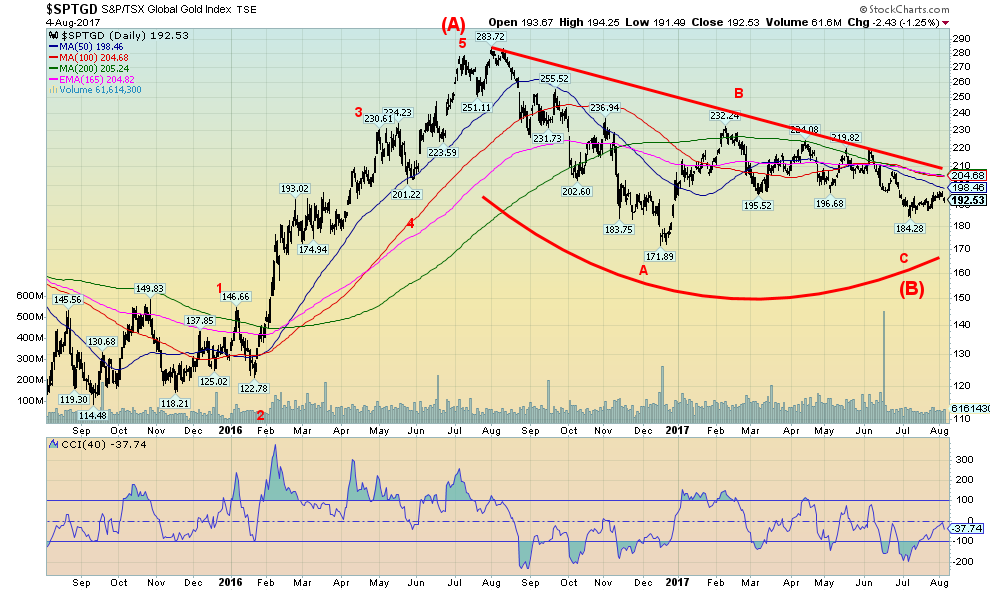Click the 600M volume axis label

pyautogui.click(x=30, y=296)
